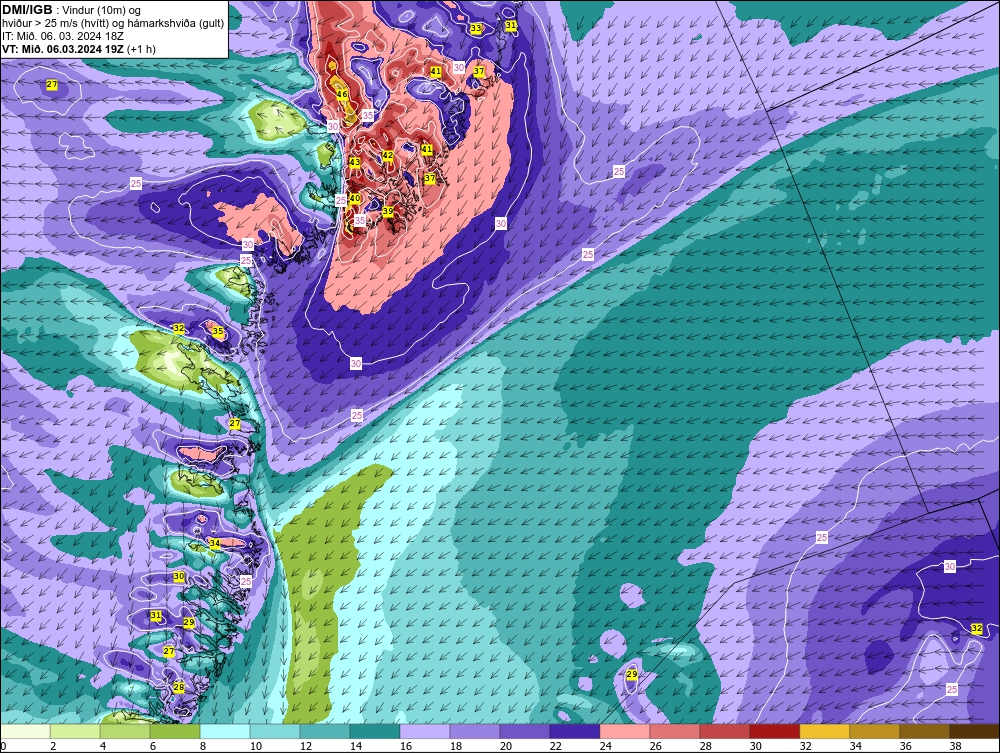The image size is (1000, 753).
Task: Click the legend scale number 24
Action: click(606, 746)
